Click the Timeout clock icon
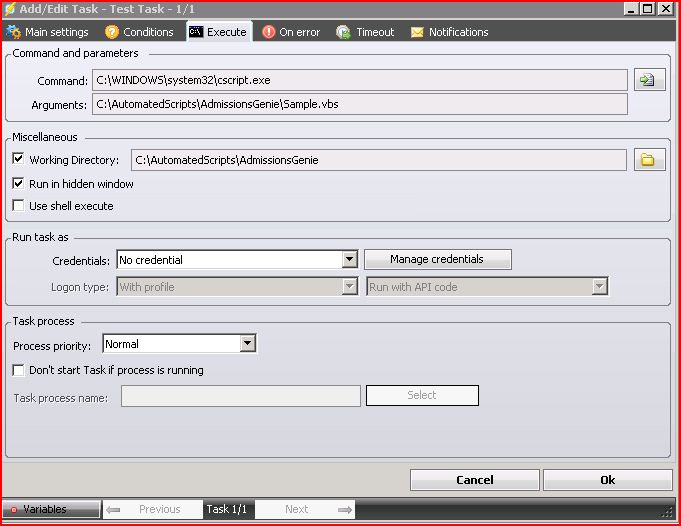The image size is (681, 526). click(x=344, y=32)
